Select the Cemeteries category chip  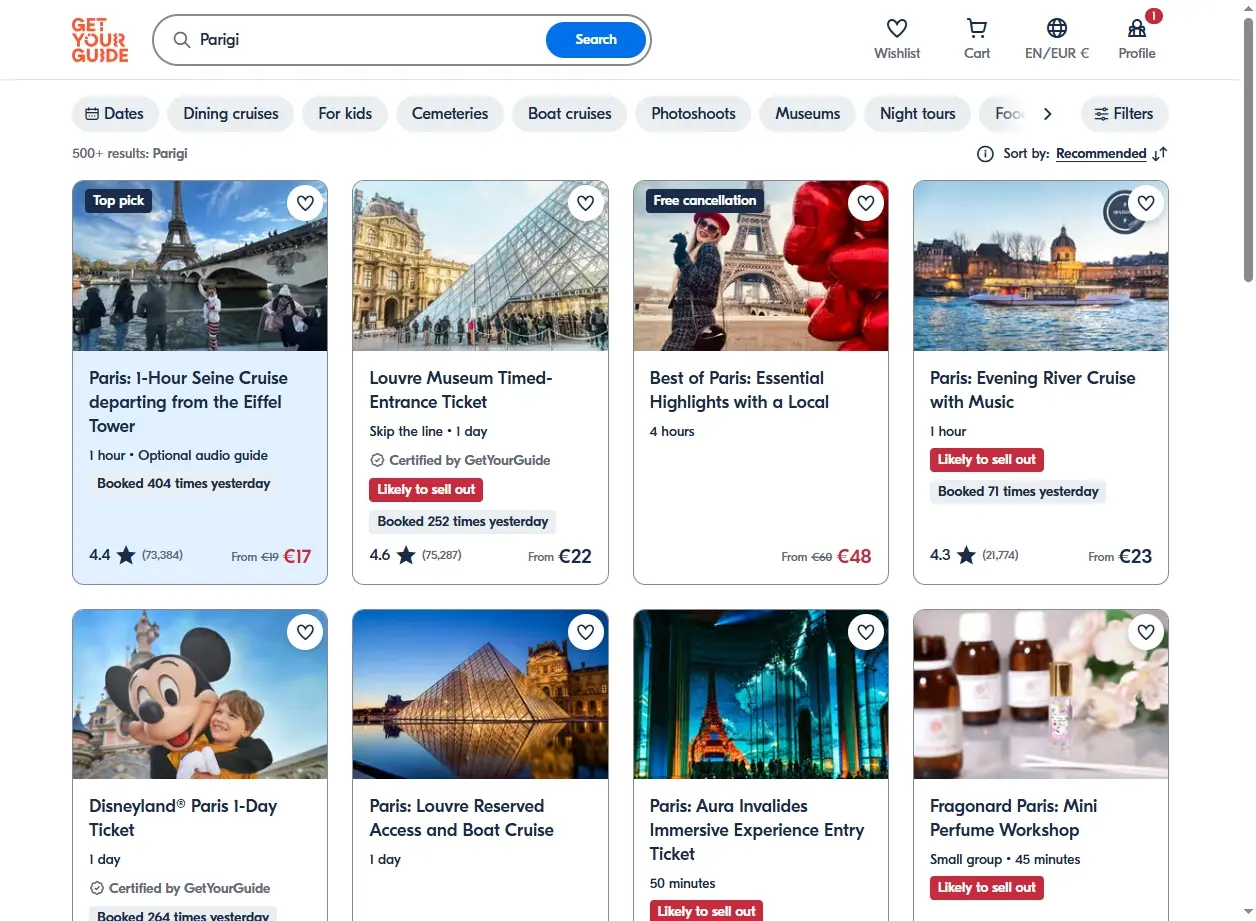coord(450,114)
